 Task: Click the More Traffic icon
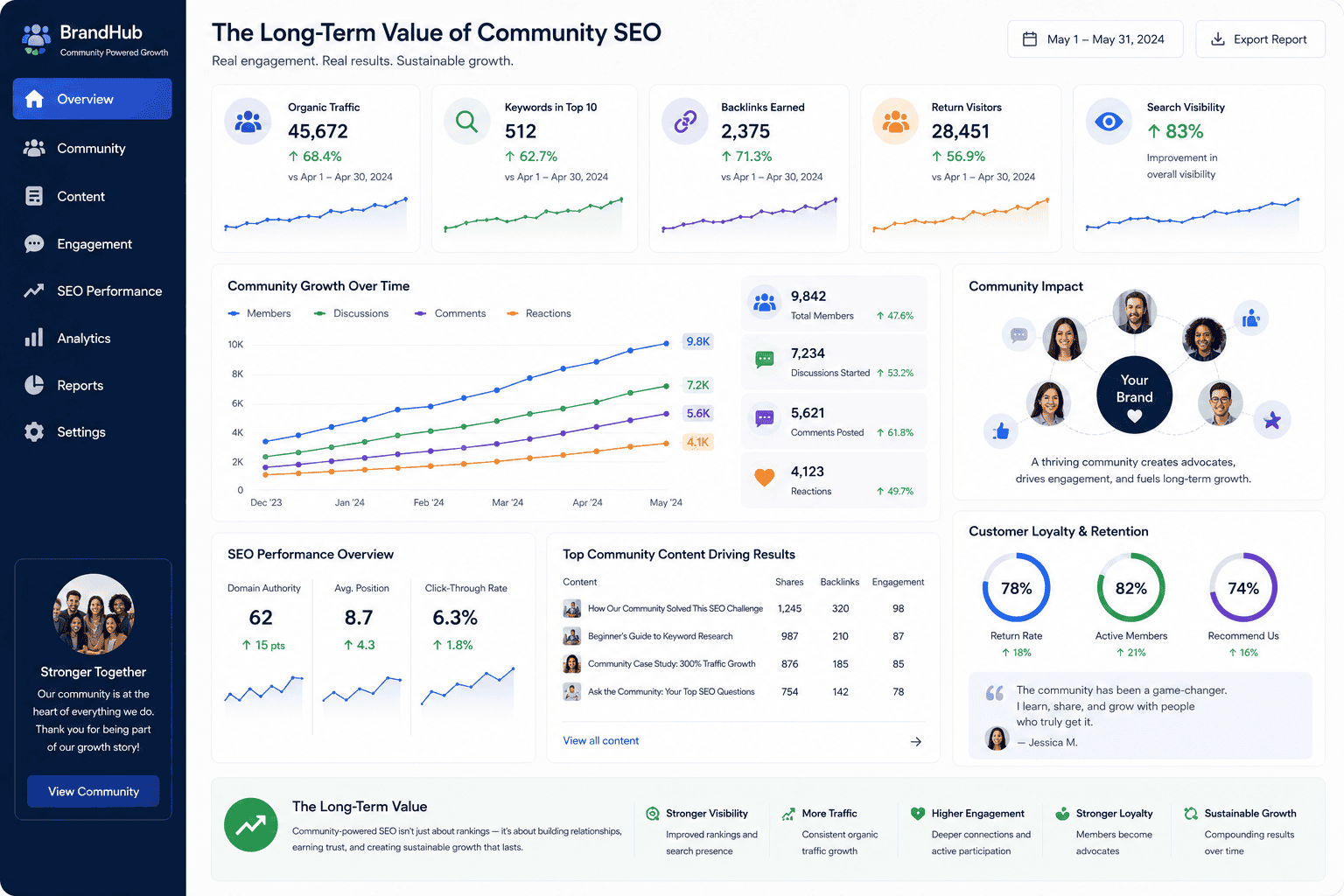click(x=788, y=814)
